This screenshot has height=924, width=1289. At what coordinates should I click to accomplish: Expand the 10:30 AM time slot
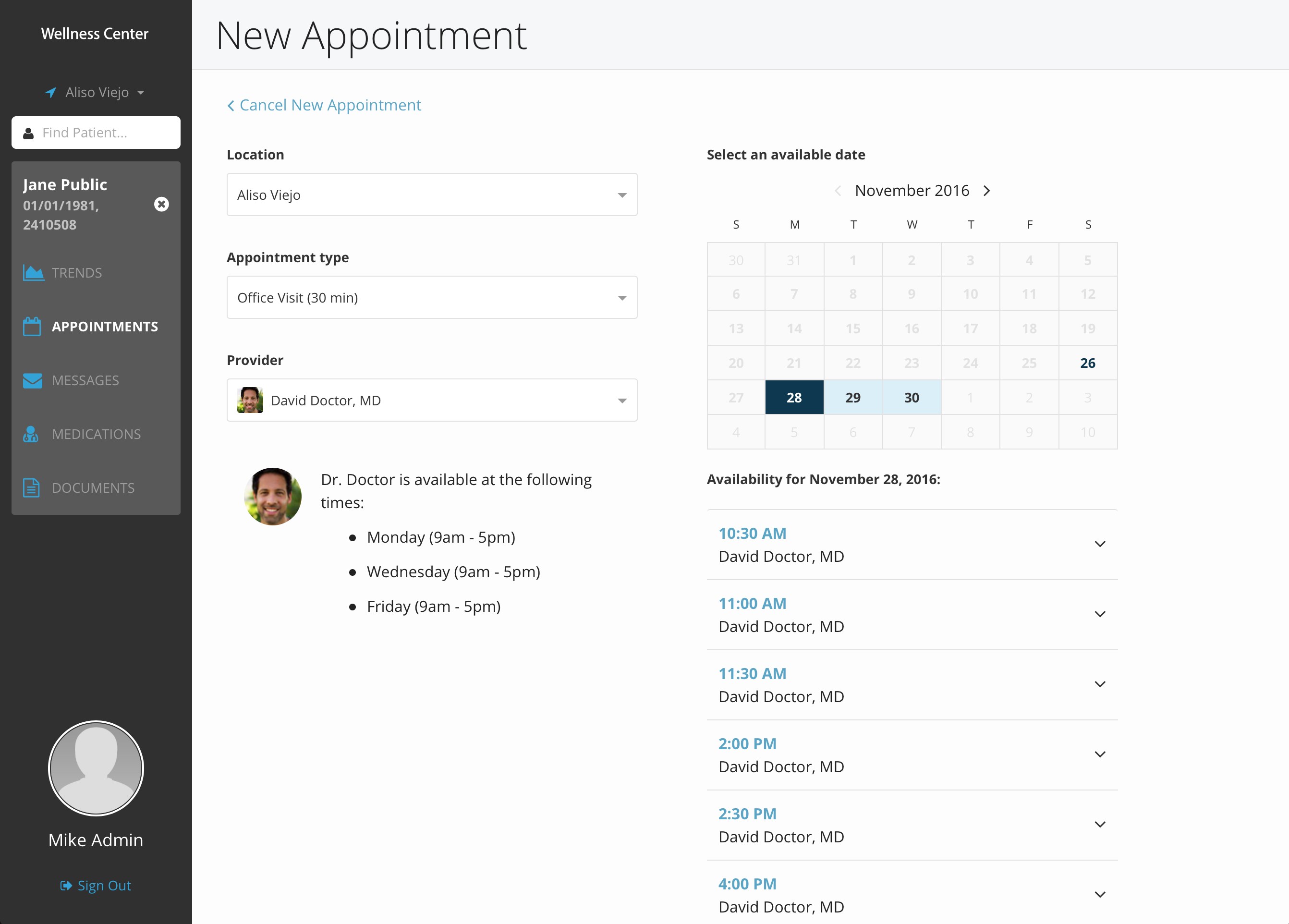click(1099, 545)
